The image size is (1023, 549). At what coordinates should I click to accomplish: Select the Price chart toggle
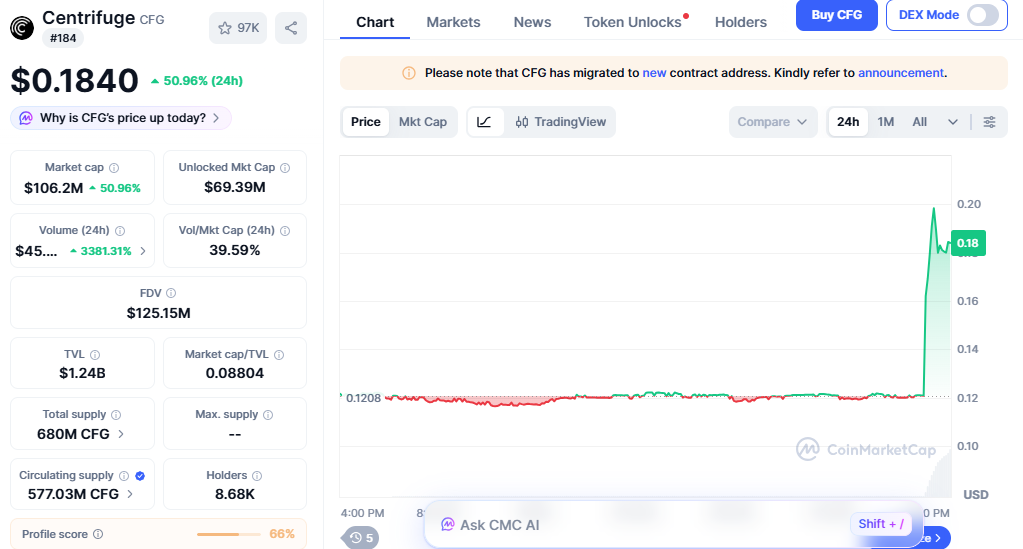click(x=365, y=122)
